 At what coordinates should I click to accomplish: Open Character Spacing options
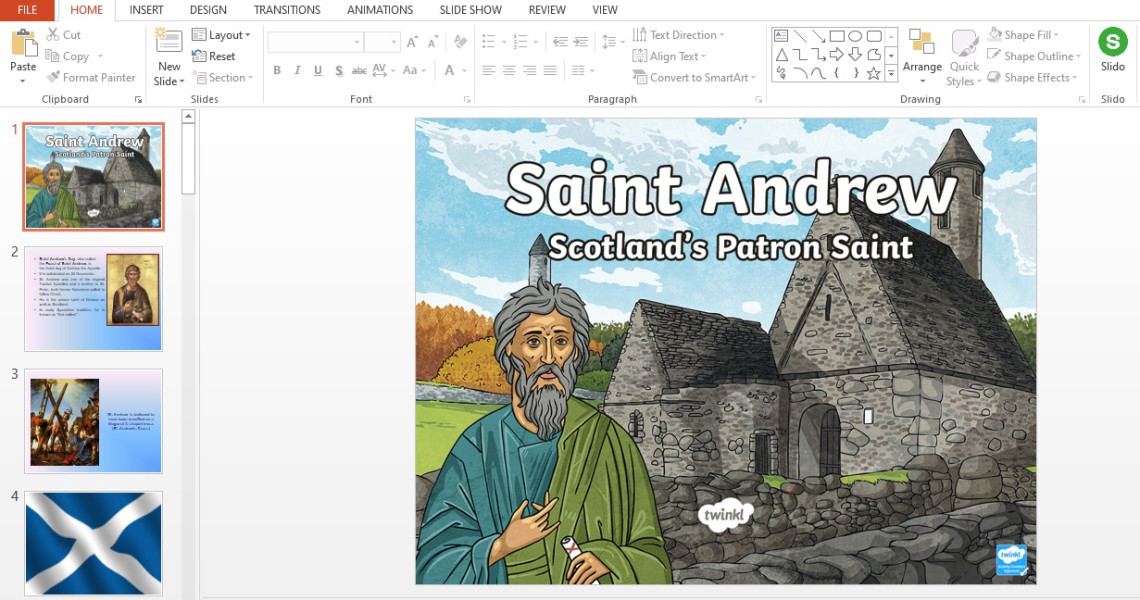tap(383, 71)
